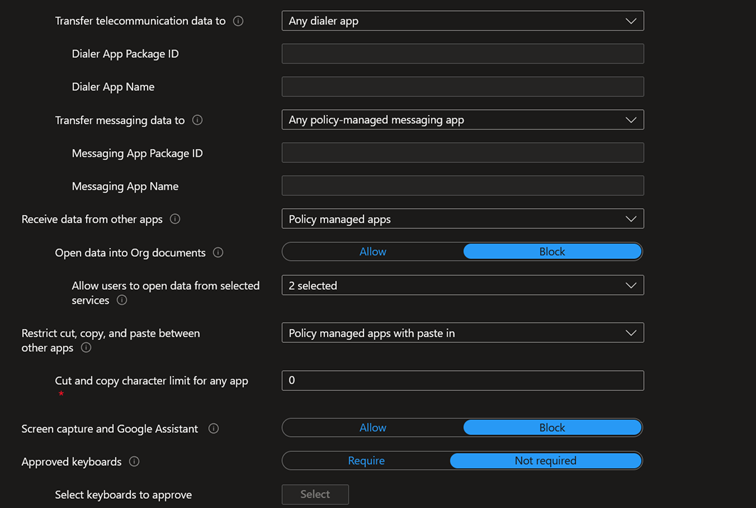Screen dimensions: 756x508
Task: Open the Policy managed apps dropdown
Action: click(462, 219)
